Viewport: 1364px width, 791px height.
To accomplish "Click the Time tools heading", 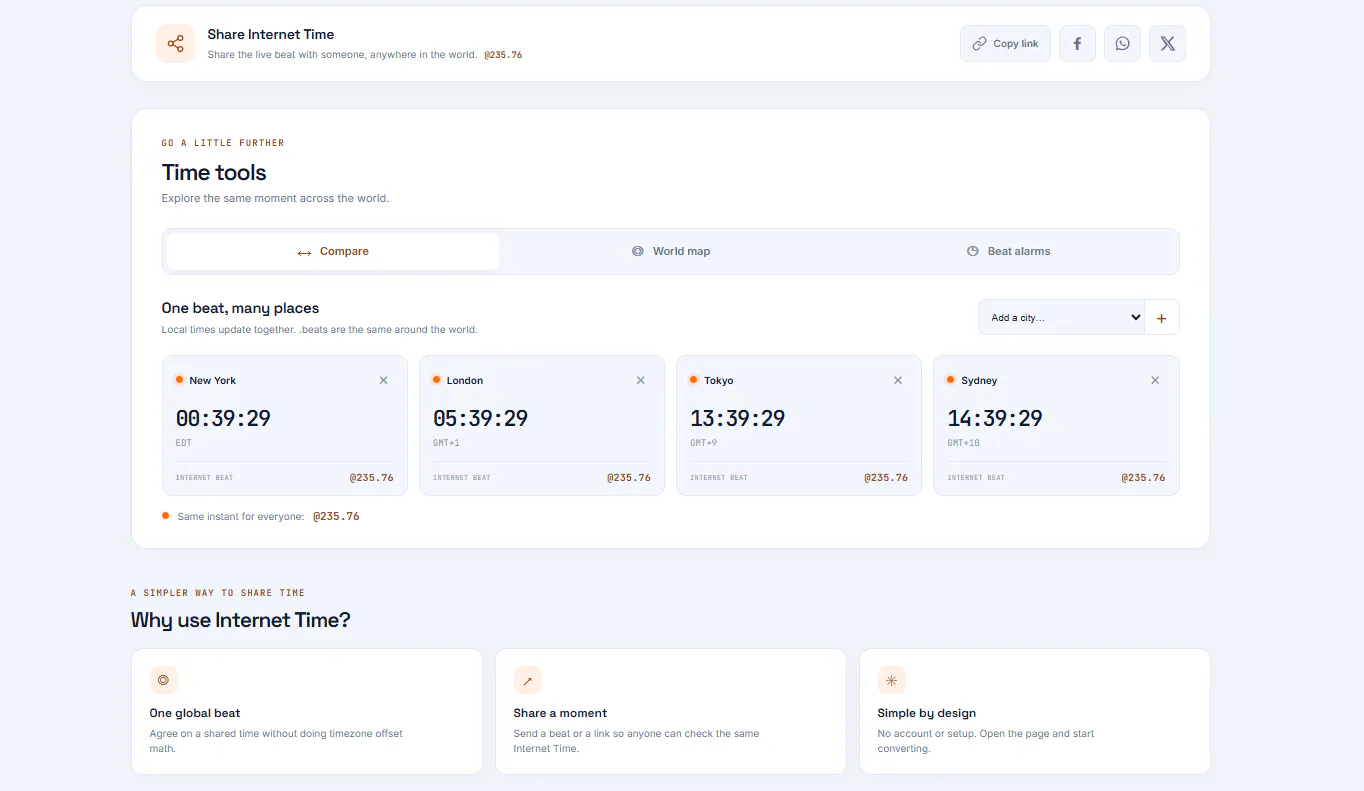I will (x=214, y=173).
